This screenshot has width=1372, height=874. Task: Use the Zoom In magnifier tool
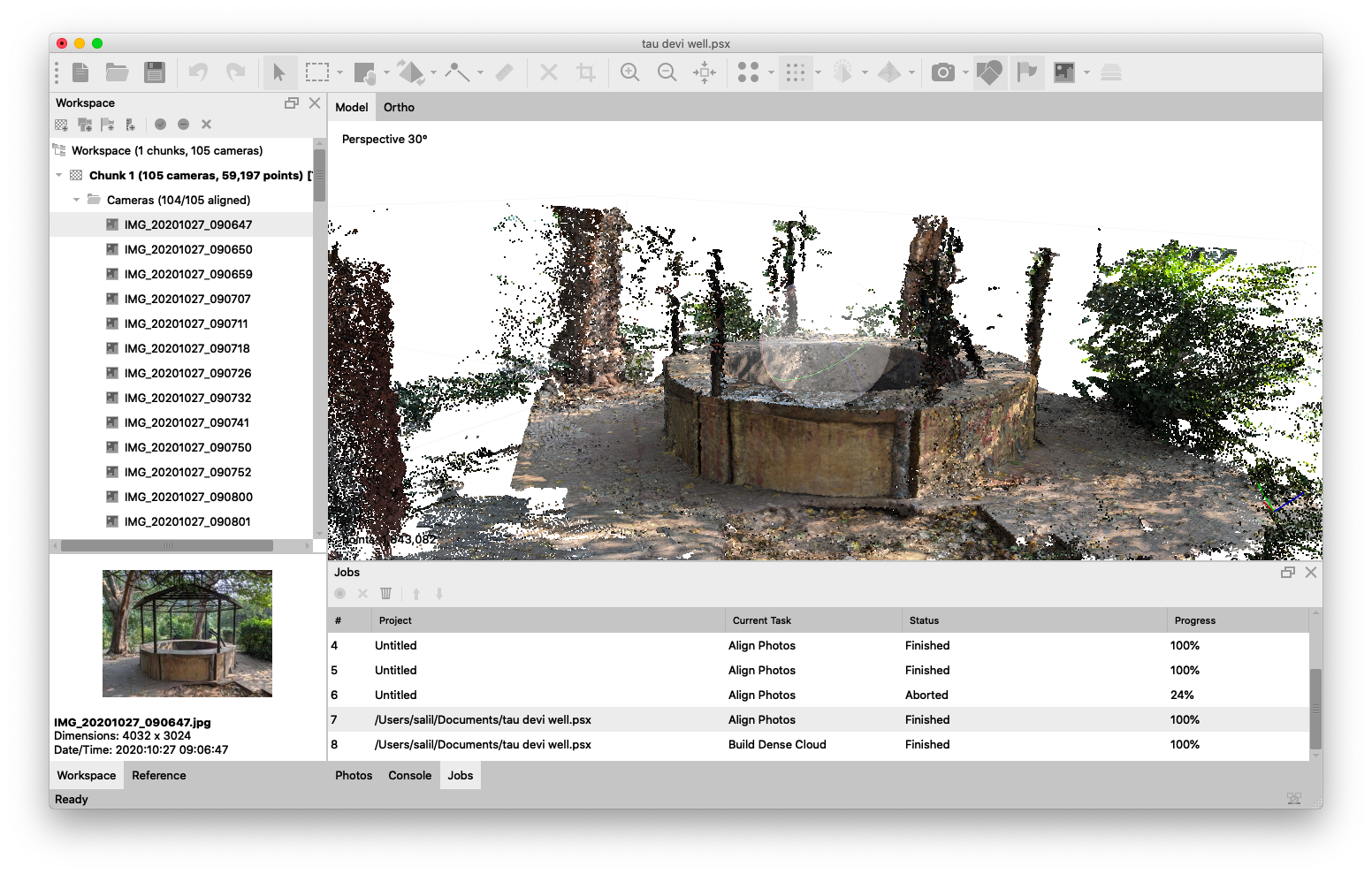[x=630, y=72]
